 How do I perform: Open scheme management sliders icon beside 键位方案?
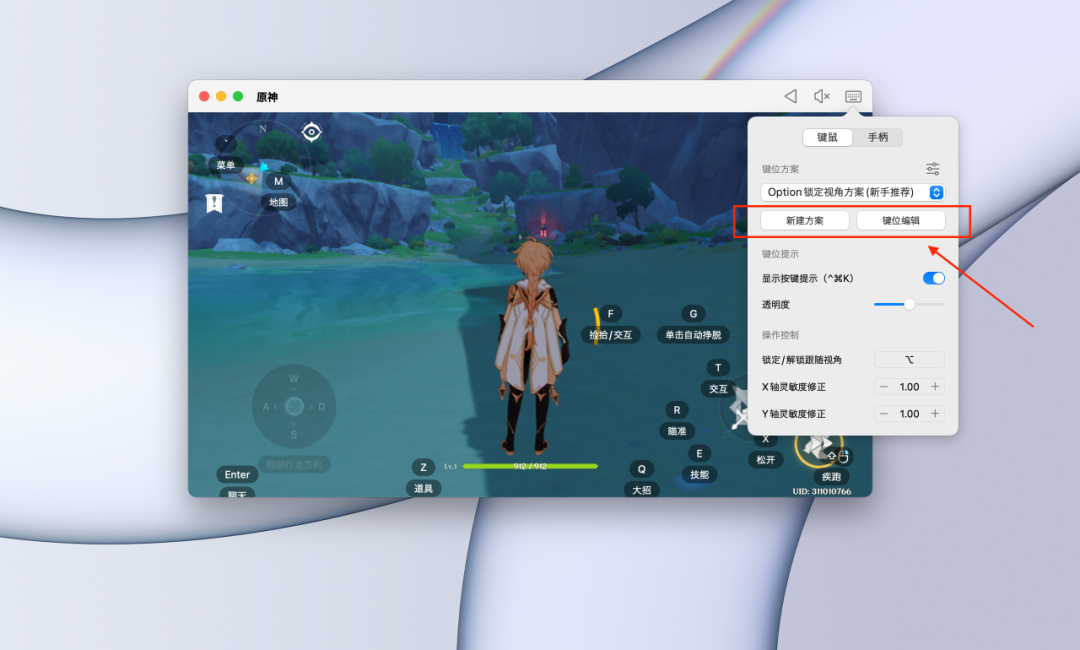pos(933,169)
